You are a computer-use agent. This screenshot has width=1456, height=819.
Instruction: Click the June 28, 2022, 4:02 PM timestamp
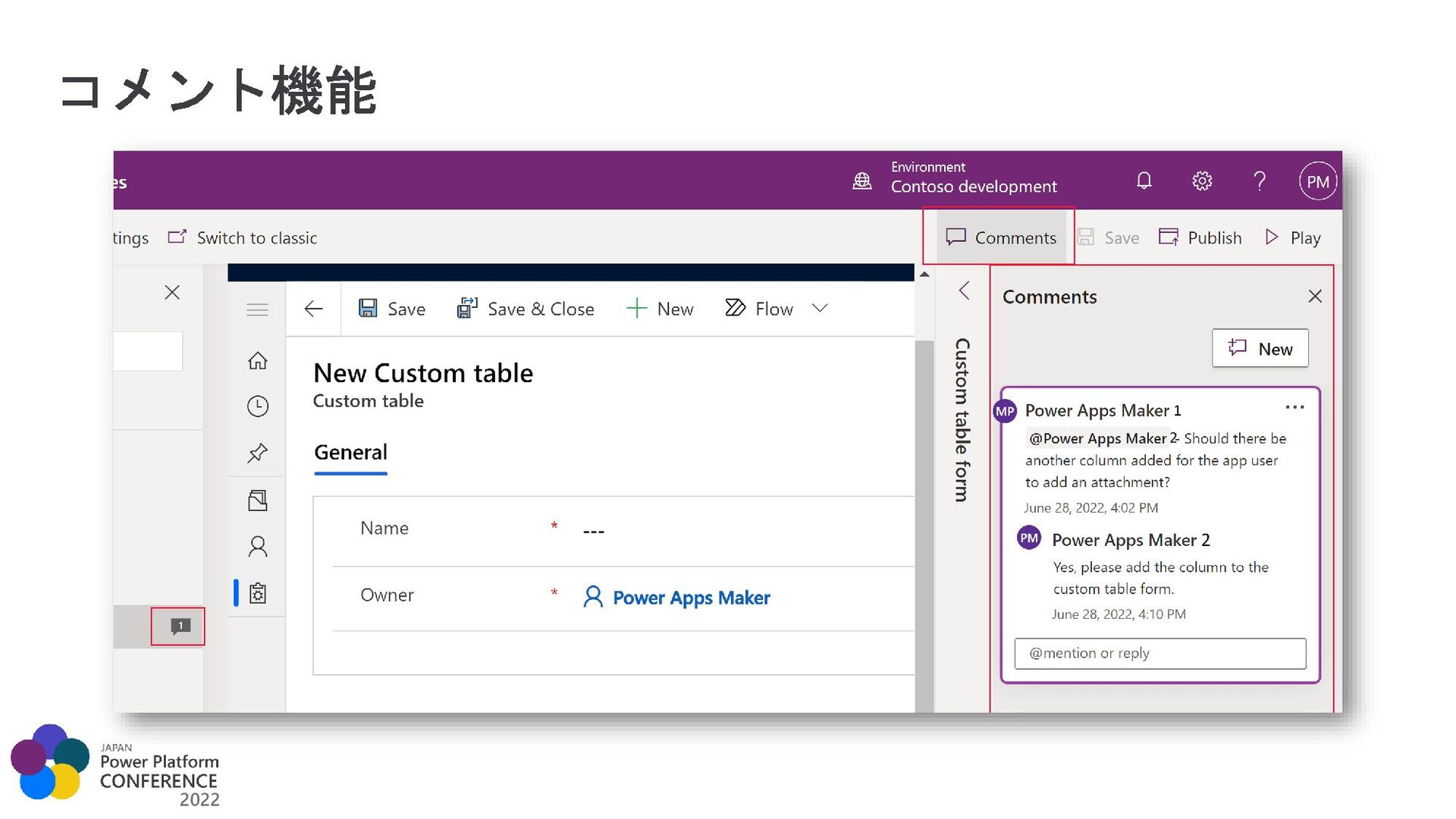click(1090, 508)
